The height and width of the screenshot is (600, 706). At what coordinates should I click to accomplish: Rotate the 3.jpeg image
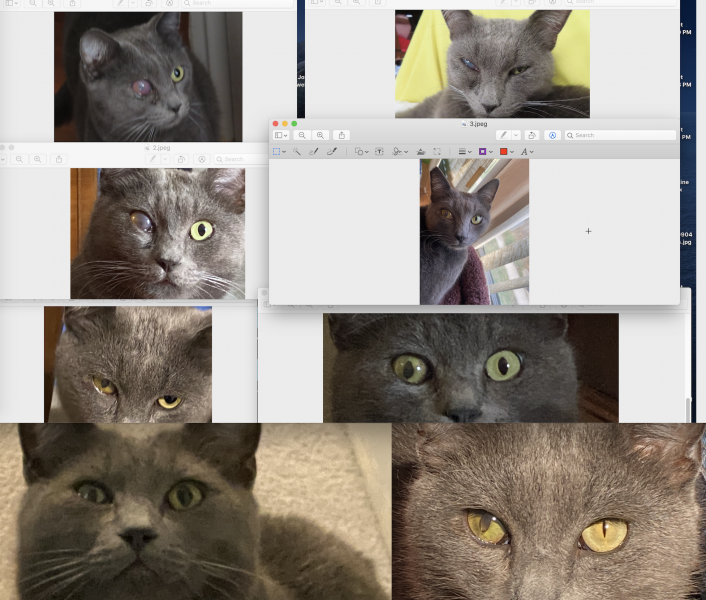[532, 135]
